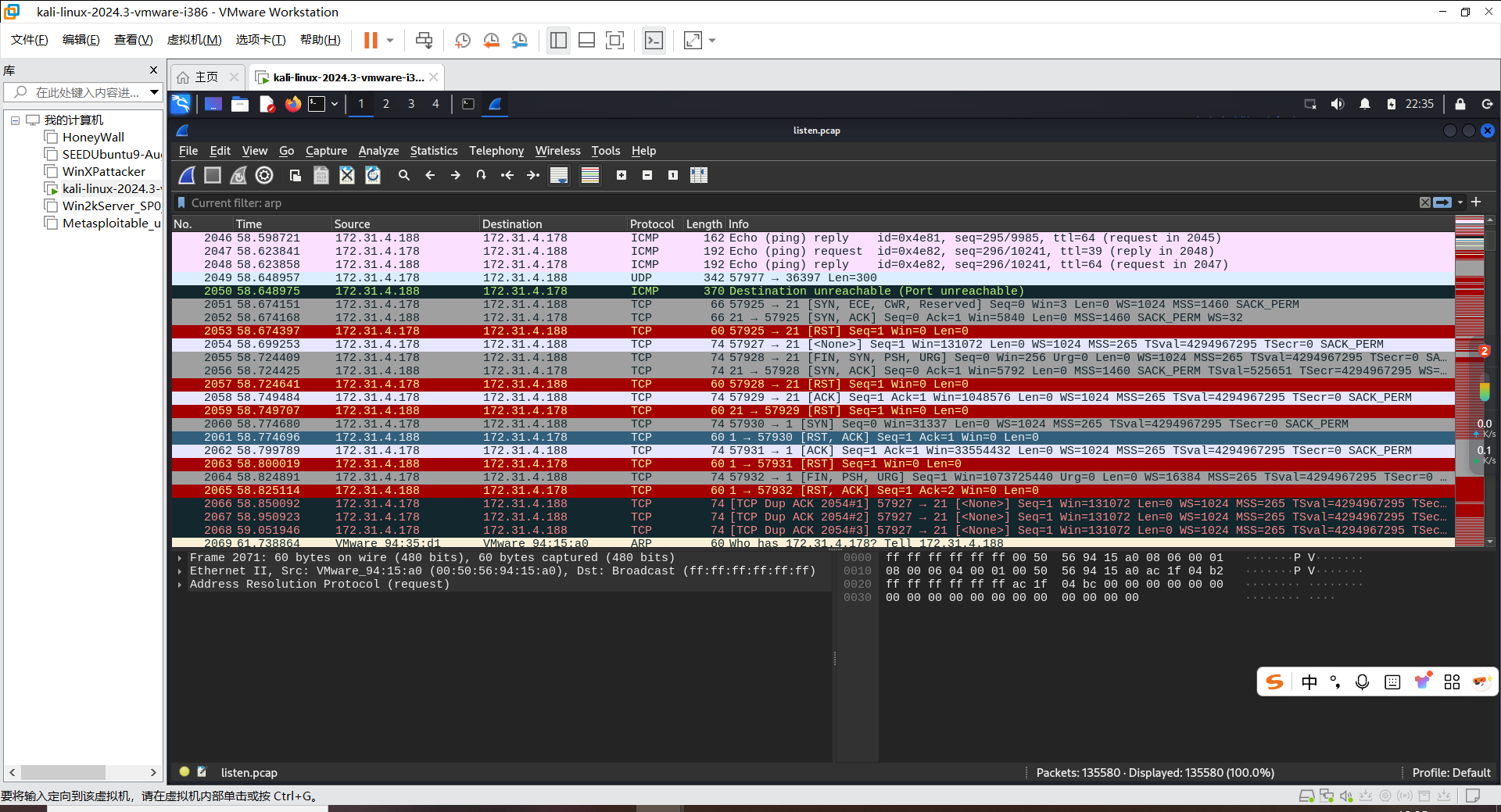Toggle packet colorization rules

click(590, 176)
